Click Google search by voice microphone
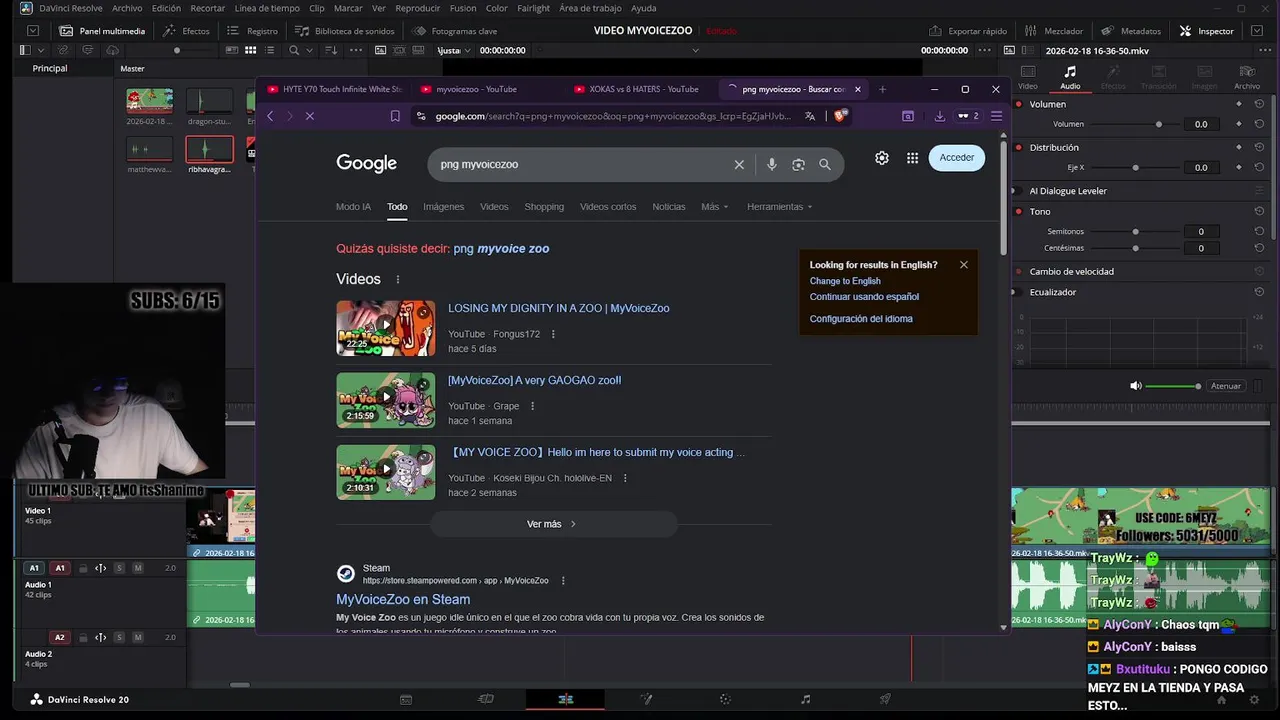The width and height of the screenshot is (1280, 720). pyautogui.click(x=771, y=164)
